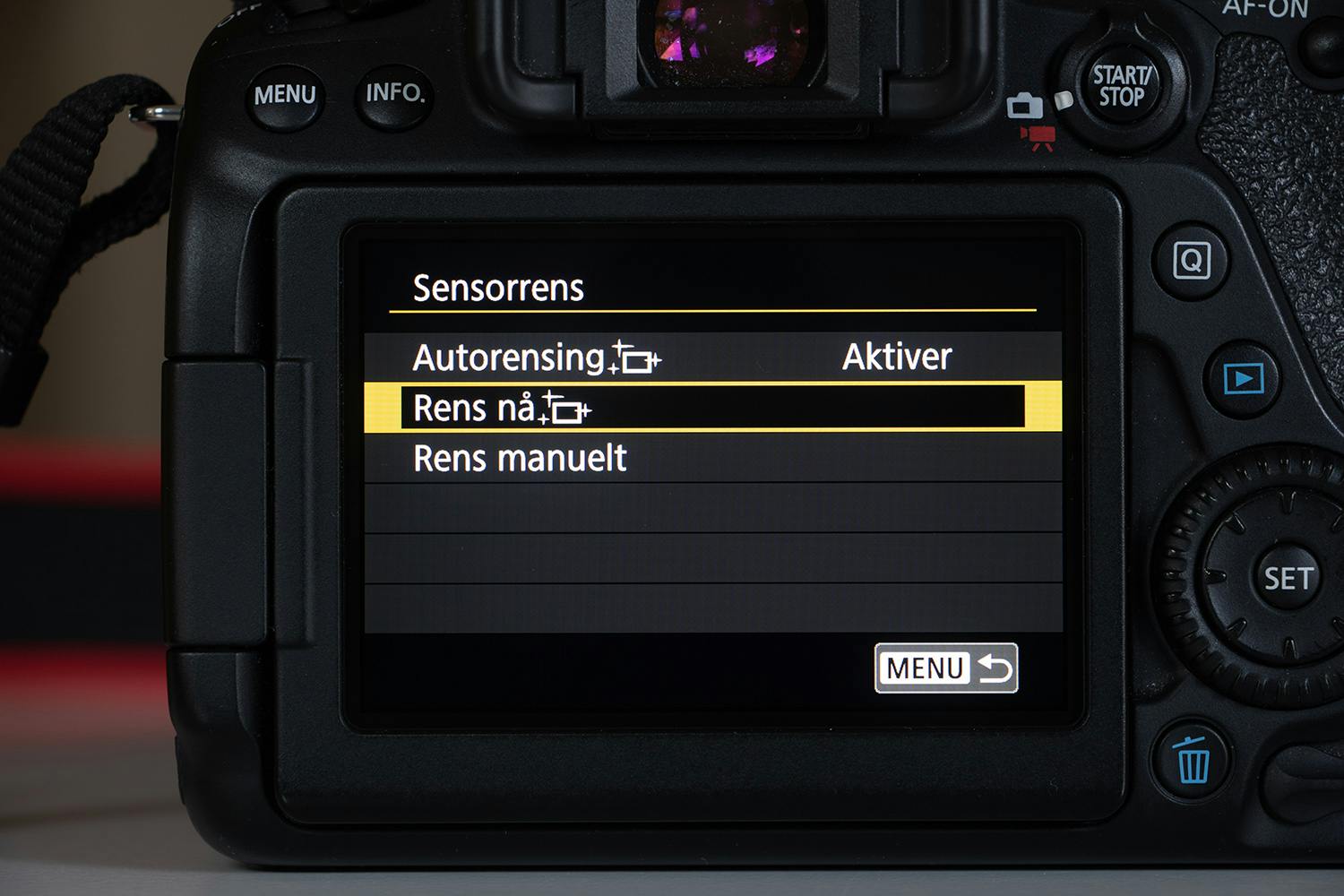Click the sensor sparkle icon after Autorensing
1344x896 pixels.
click(x=635, y=358)
